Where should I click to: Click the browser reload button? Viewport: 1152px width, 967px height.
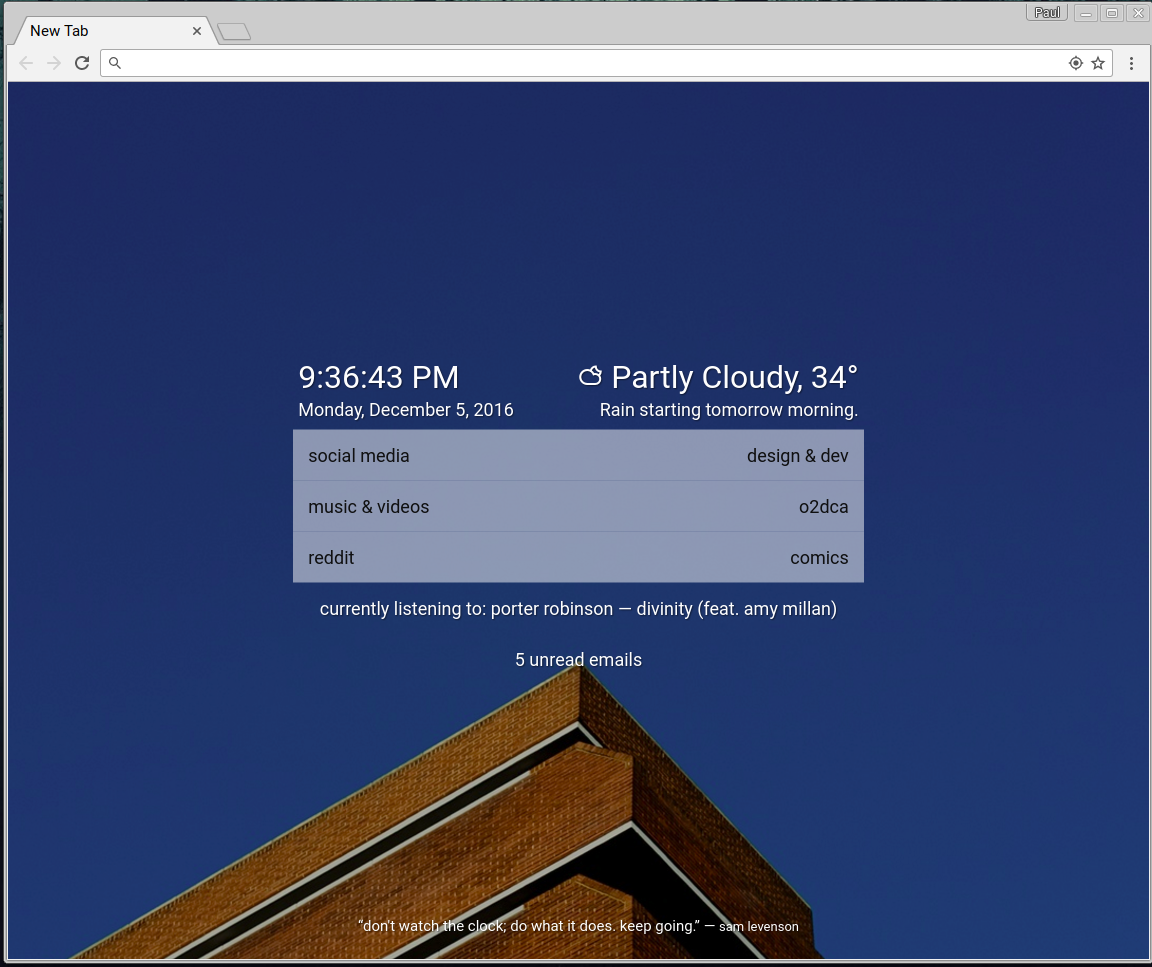tap(82, 63)
